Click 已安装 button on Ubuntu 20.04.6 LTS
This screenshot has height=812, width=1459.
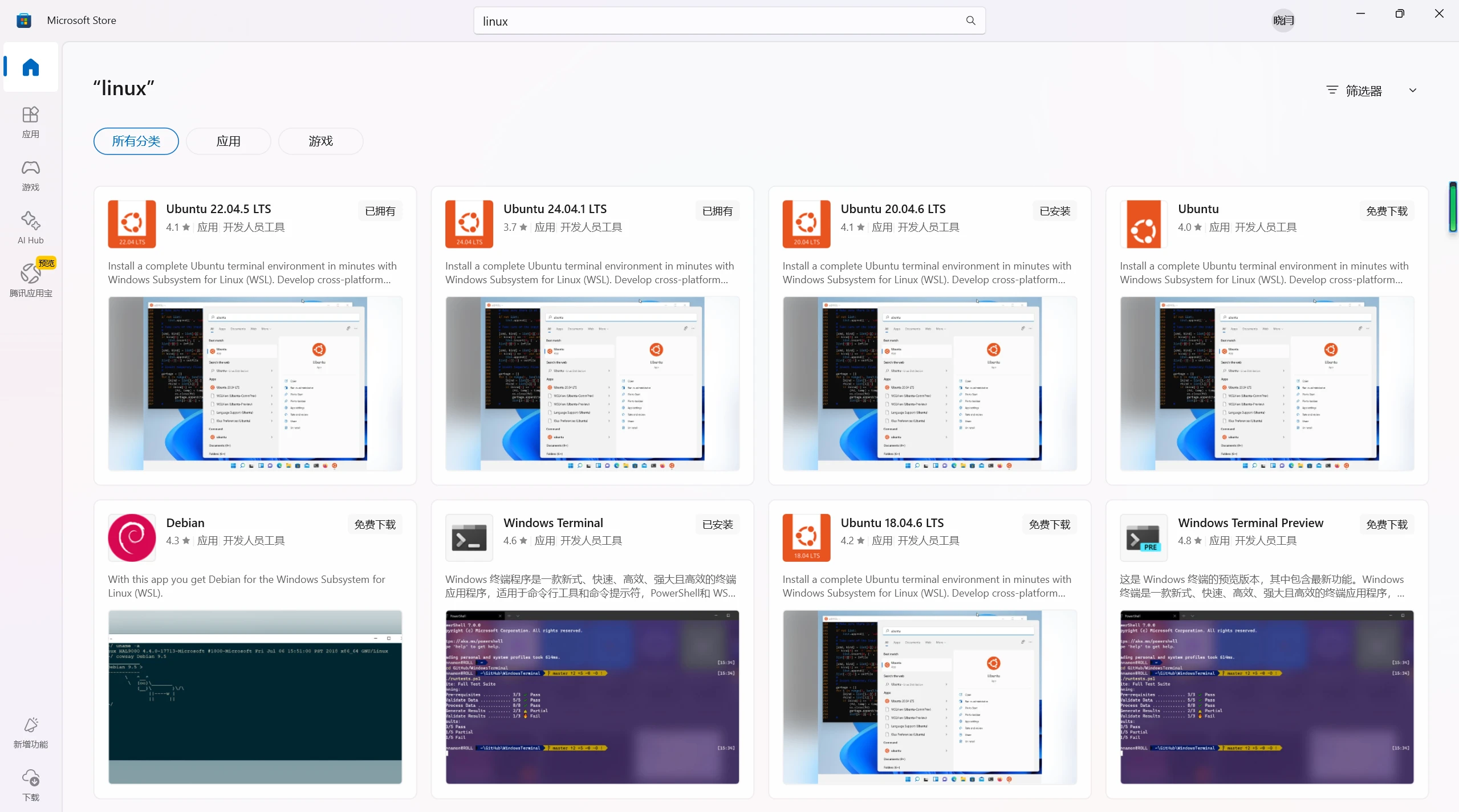point(1055,211)
